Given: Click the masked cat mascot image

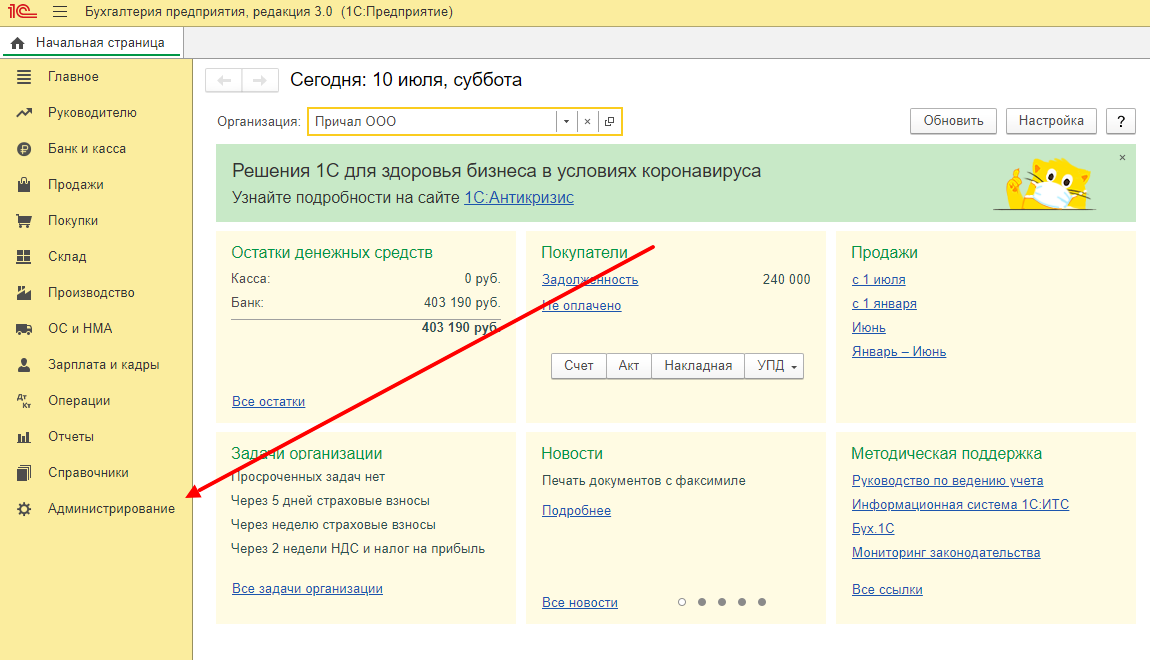Looking at the screenshot, I should point(1047,185).
